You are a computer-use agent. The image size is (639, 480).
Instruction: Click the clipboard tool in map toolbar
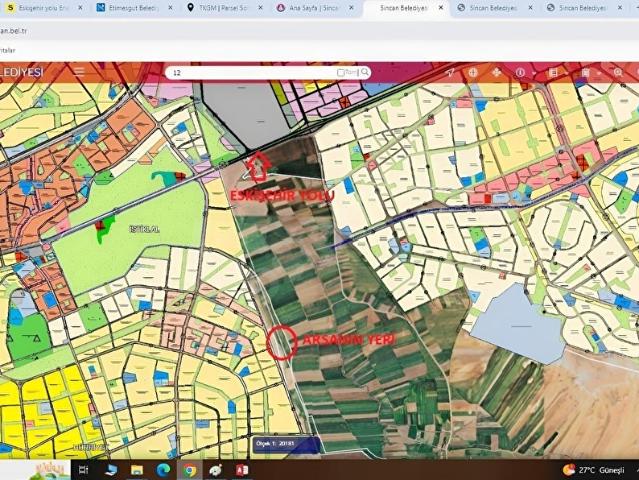585,73
